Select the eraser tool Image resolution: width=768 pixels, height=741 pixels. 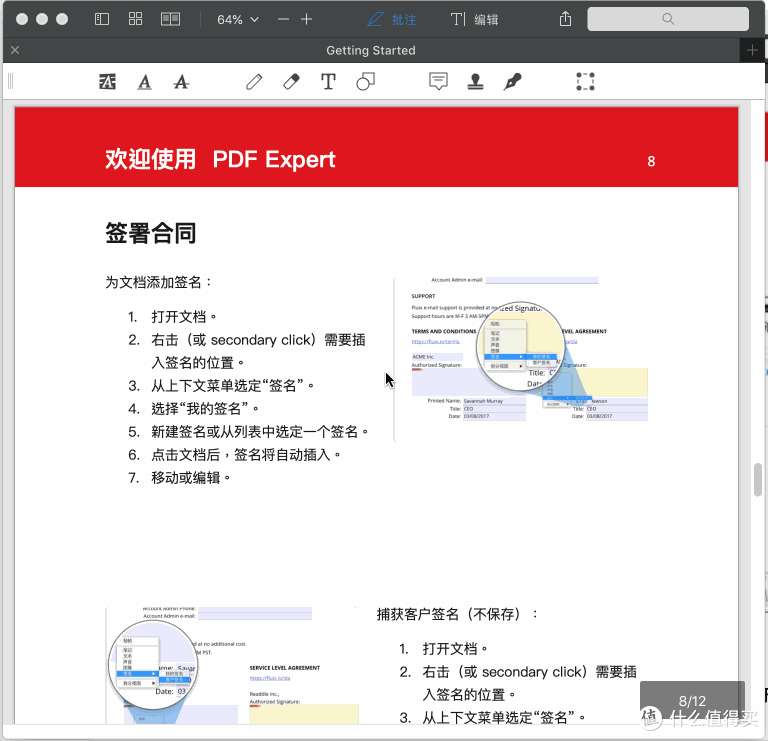click(291, 82)
